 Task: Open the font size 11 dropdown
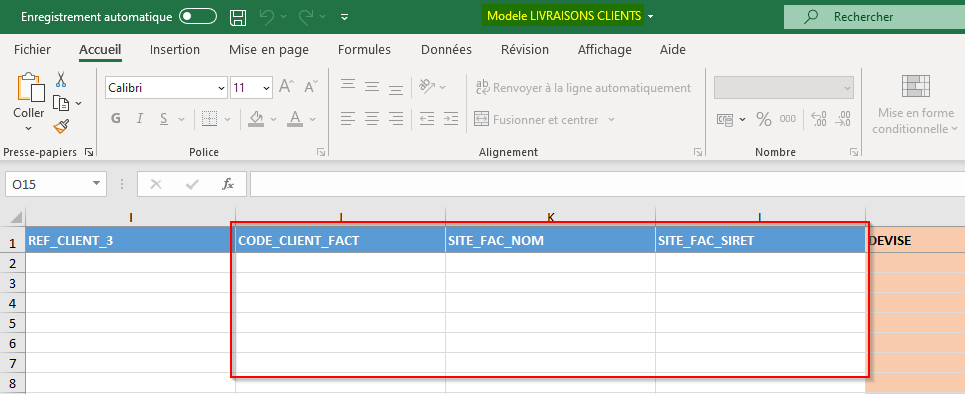[x=266, y=88]
